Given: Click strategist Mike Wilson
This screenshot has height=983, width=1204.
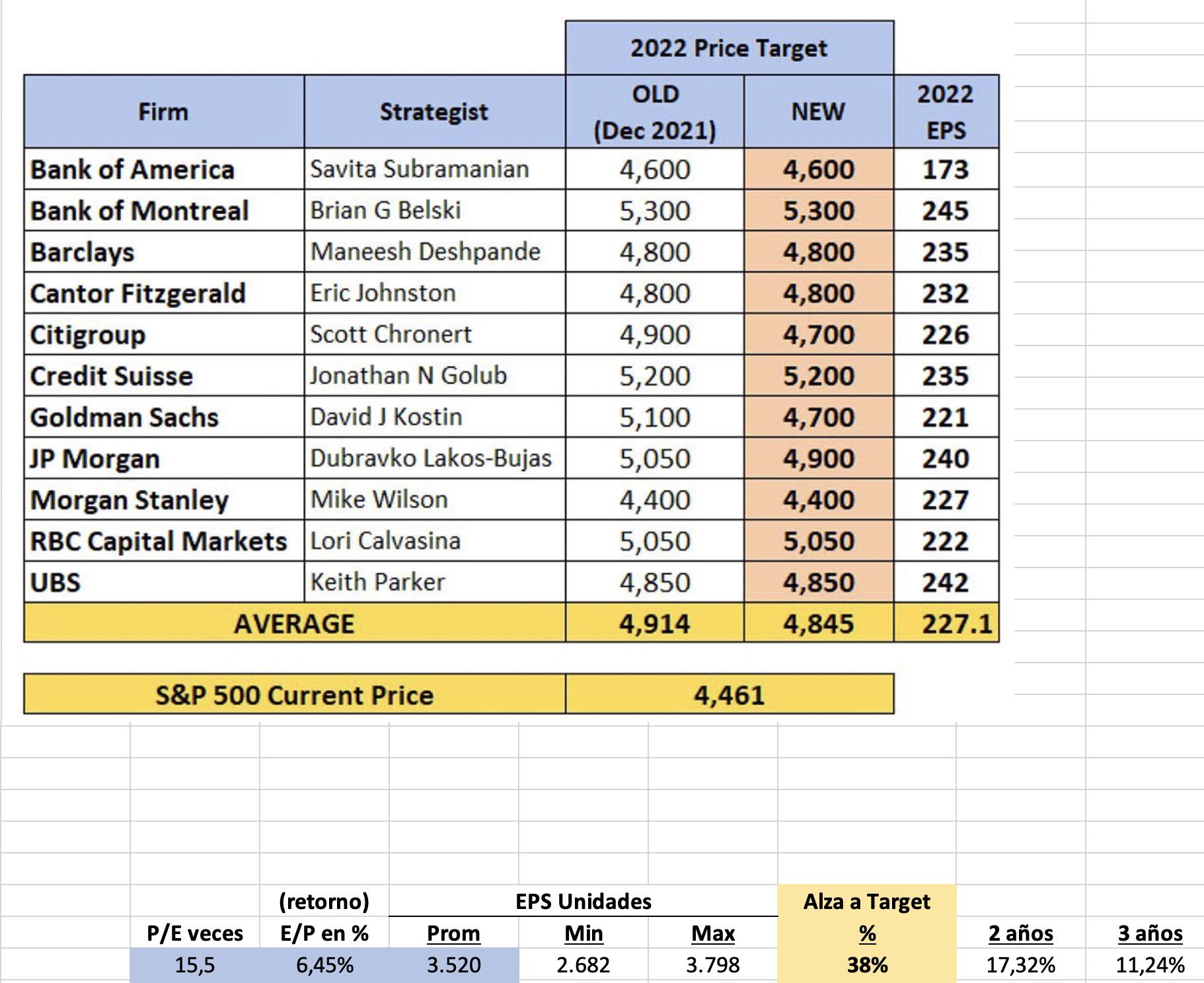Looking at the screenshot, I should tap(435, 499).
